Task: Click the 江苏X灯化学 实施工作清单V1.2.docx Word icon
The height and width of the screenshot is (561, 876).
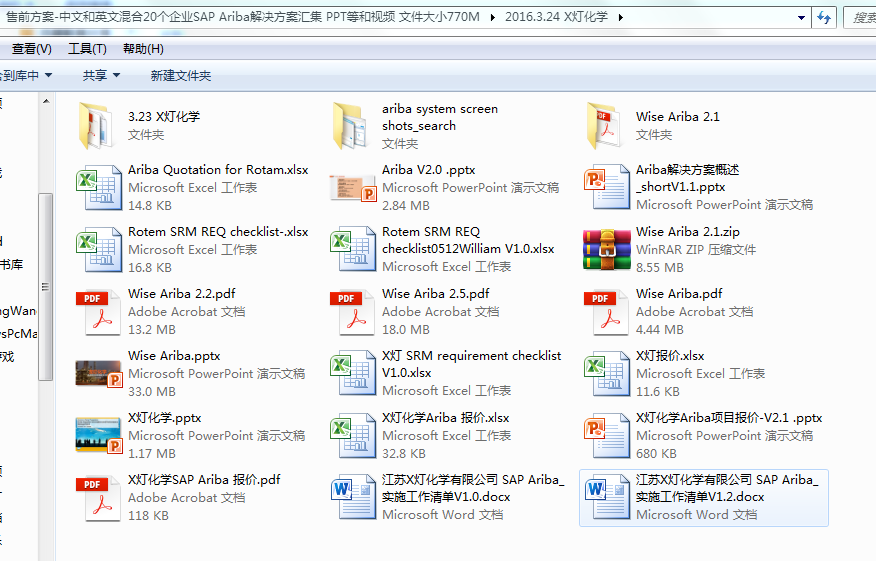Action: (606, 497)
